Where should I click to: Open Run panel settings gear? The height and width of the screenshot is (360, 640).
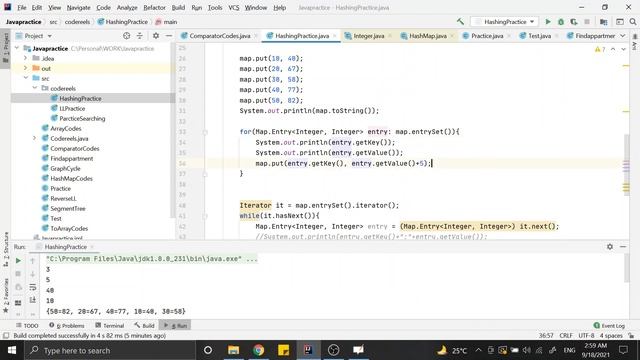click(610, 247)
